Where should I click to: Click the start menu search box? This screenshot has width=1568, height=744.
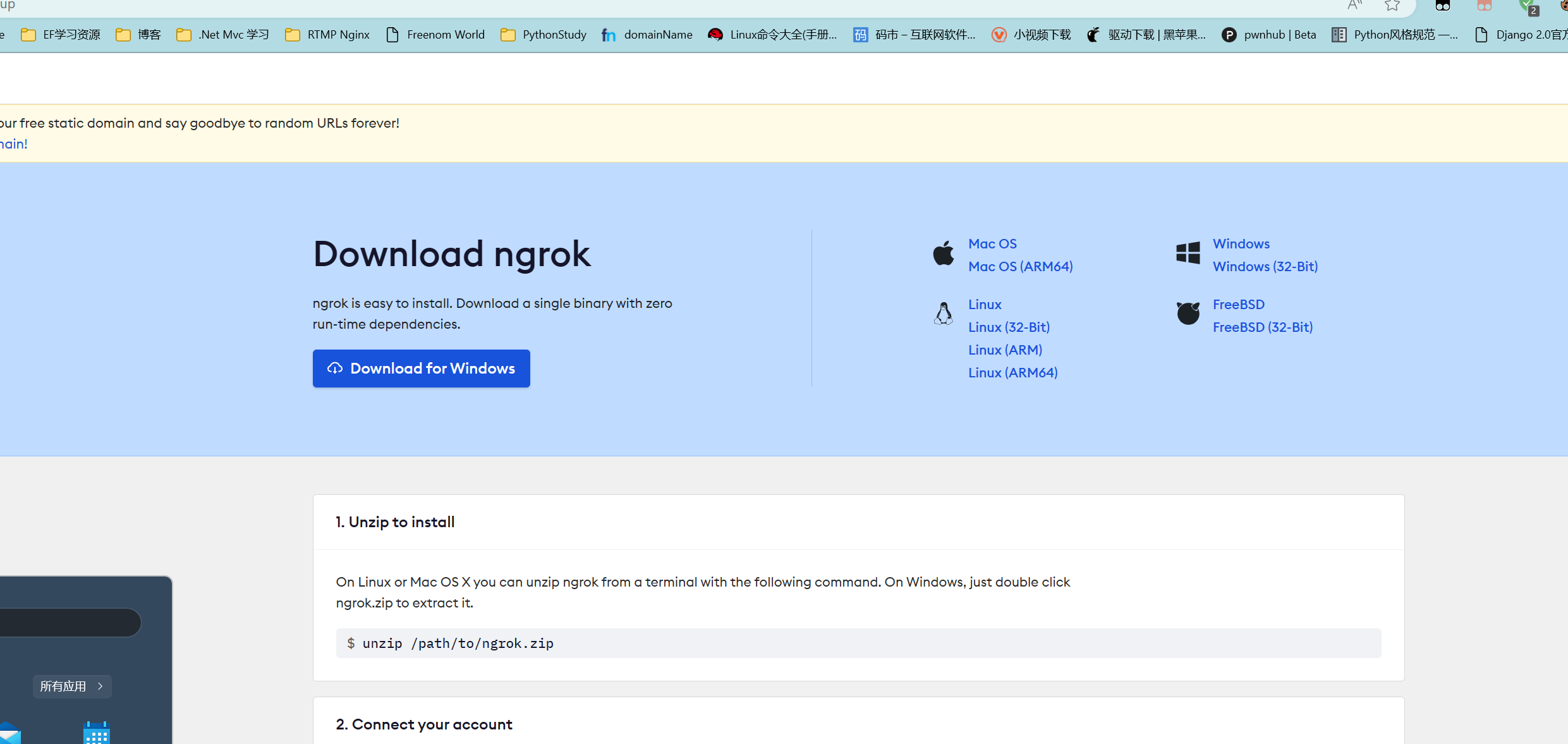click(70, 623)
